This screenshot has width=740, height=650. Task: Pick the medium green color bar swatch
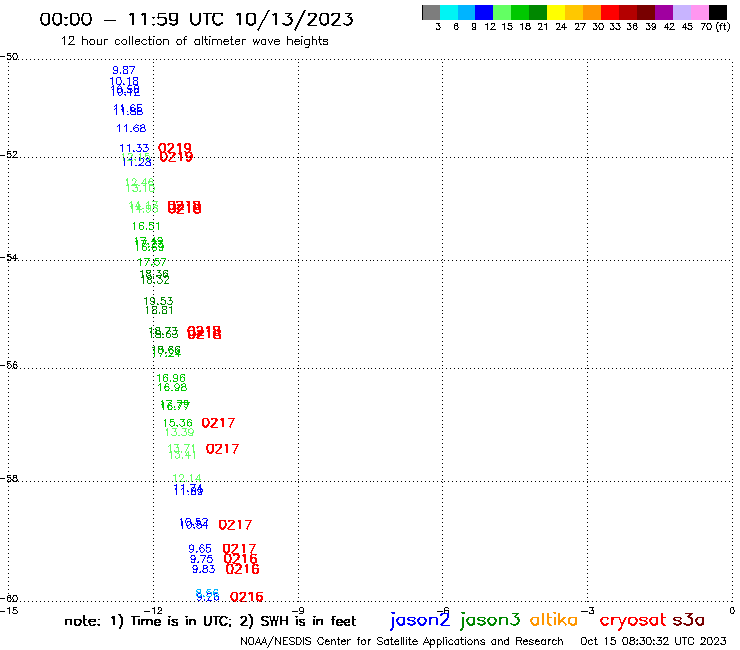[521, 12]
